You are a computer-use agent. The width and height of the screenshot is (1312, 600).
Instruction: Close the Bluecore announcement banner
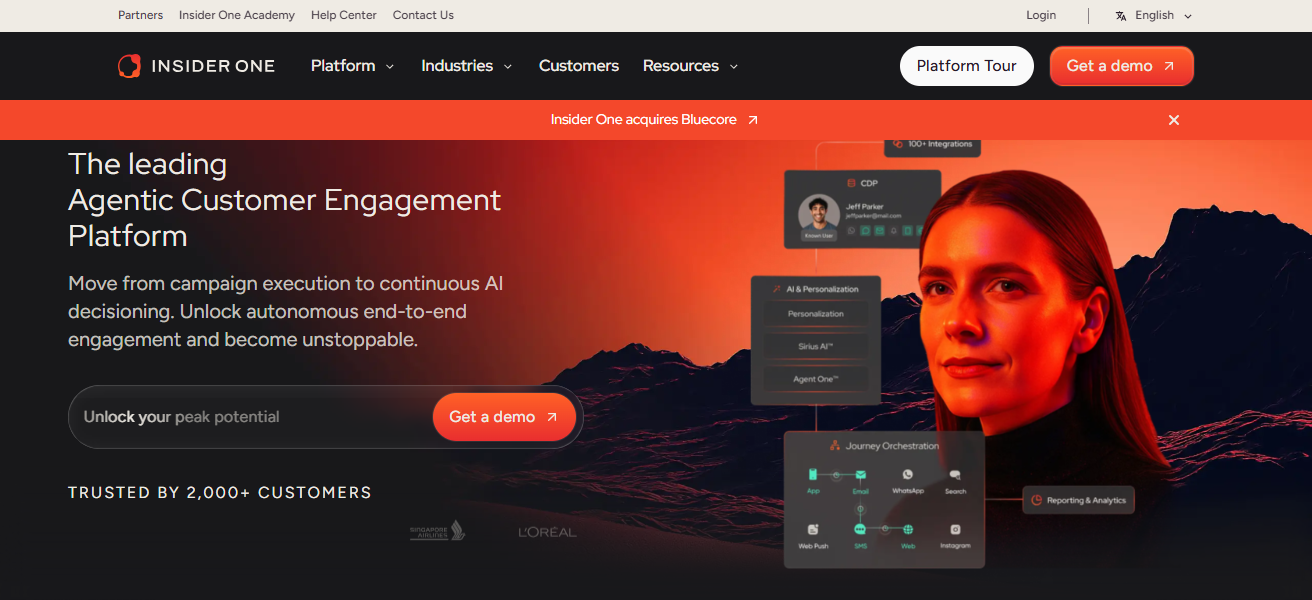1174,120
